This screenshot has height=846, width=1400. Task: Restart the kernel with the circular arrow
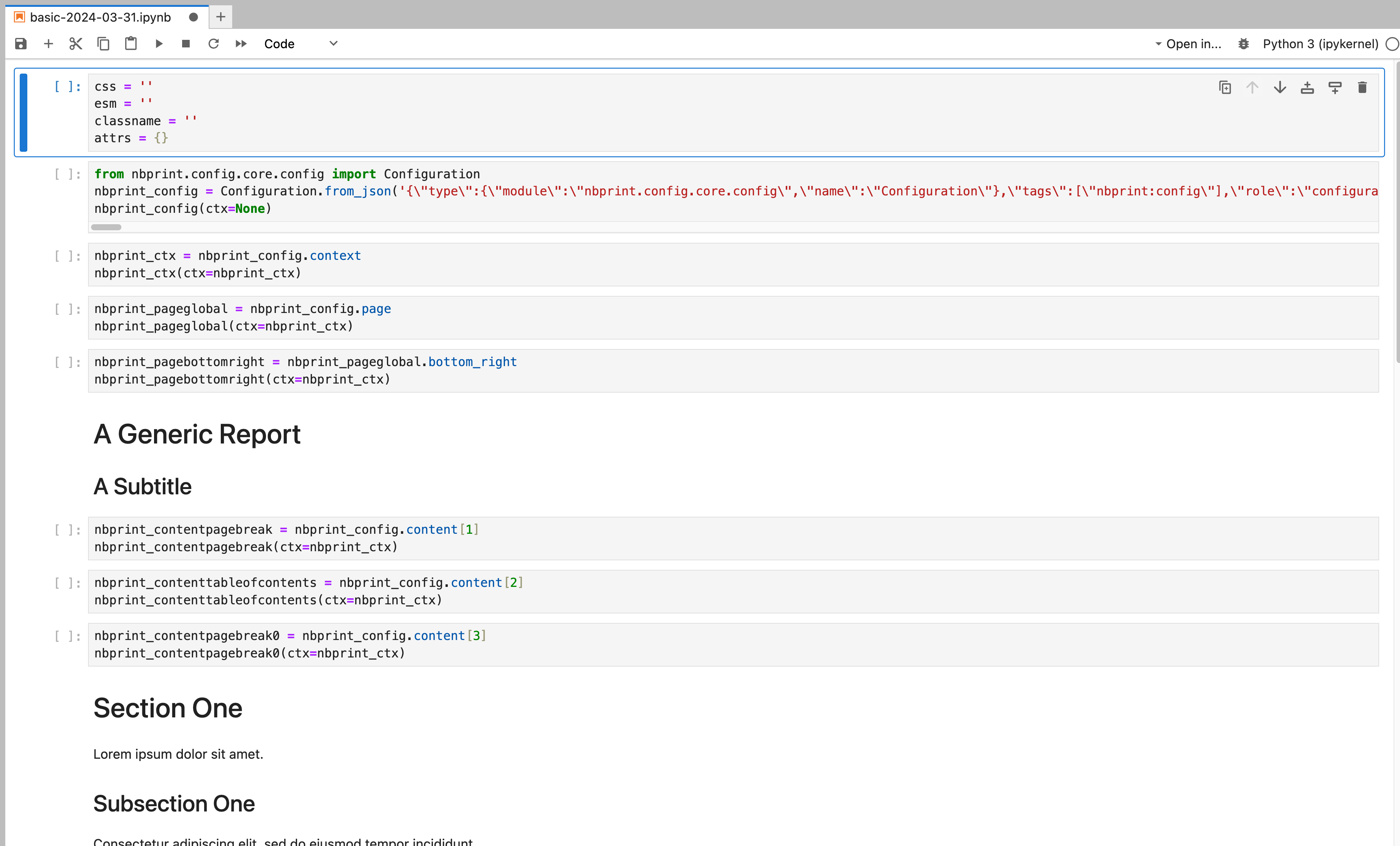pyautogui.click(x=214, y=44)
